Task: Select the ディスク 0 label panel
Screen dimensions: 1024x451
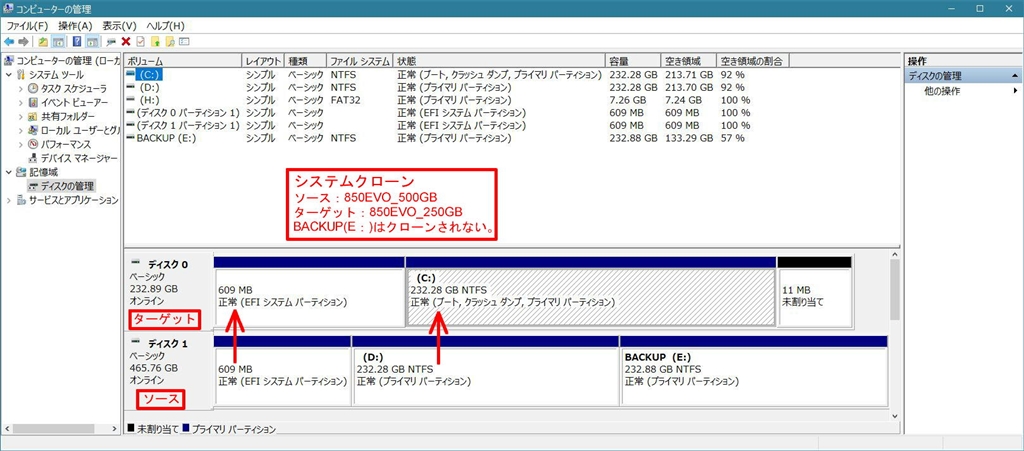Action: click(x=168, y=292)
